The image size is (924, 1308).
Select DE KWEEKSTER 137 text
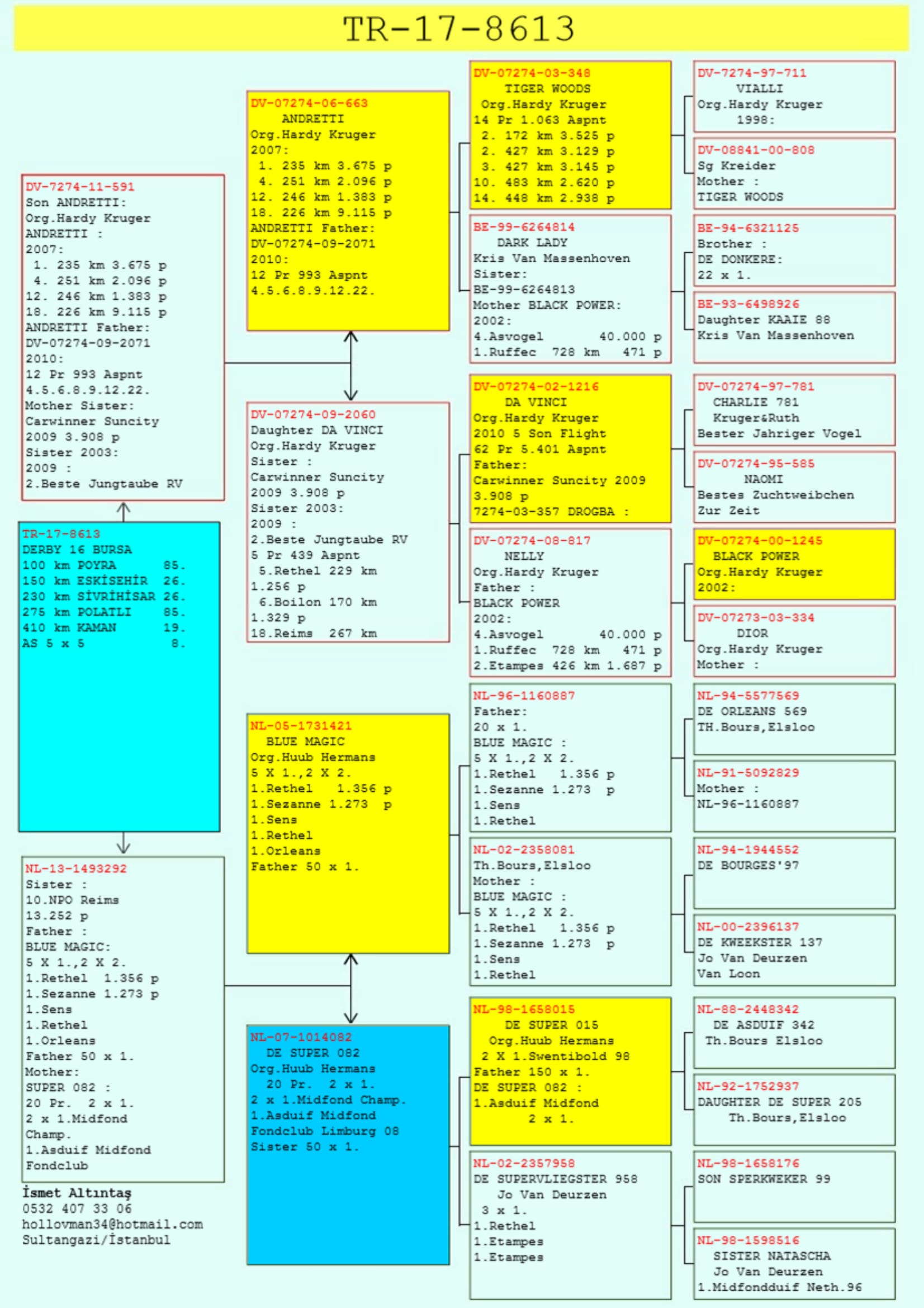(760, 942)
